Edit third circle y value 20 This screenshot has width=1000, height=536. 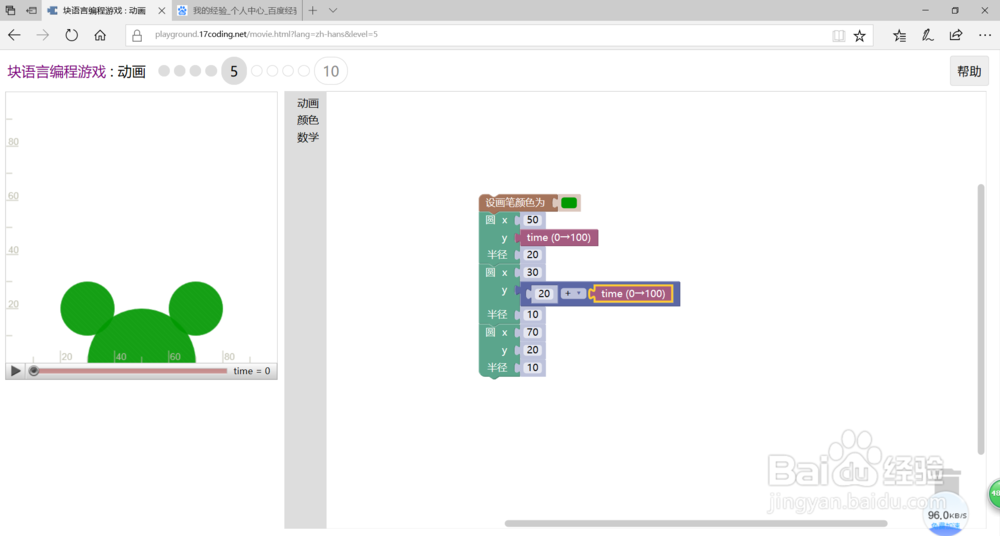(x=533, y=350)
